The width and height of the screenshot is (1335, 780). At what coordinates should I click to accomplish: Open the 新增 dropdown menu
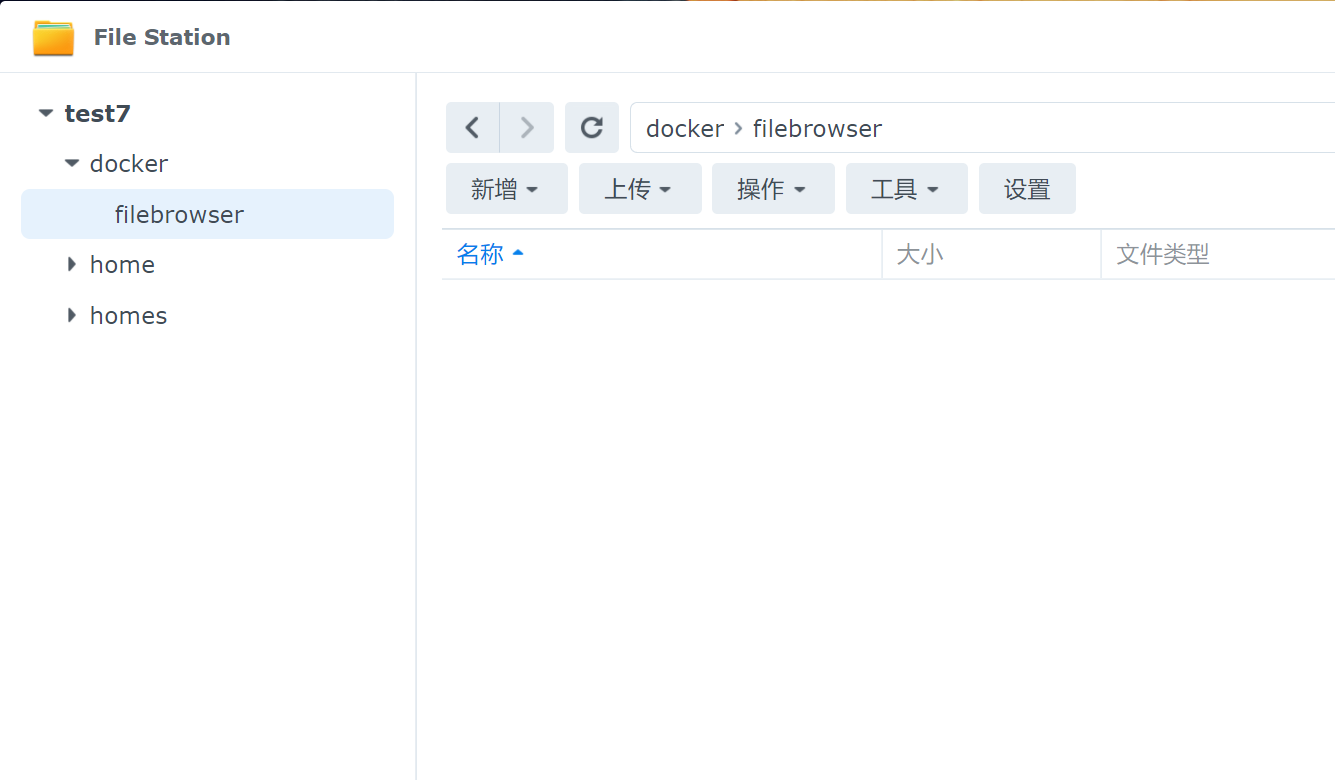(x=506, y=189)
